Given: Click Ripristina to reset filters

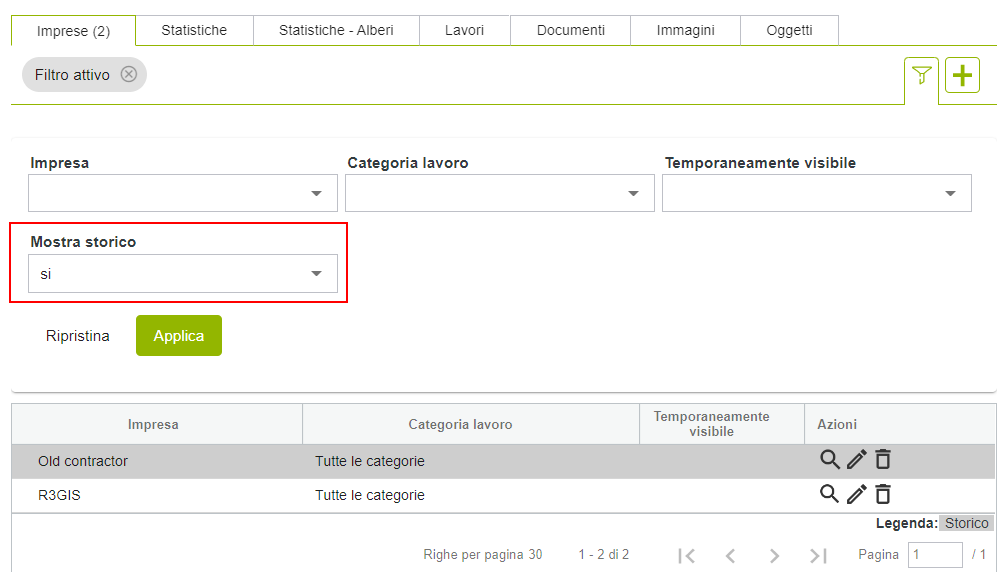Looking at the screenshot, I should (x=78, y=336).
